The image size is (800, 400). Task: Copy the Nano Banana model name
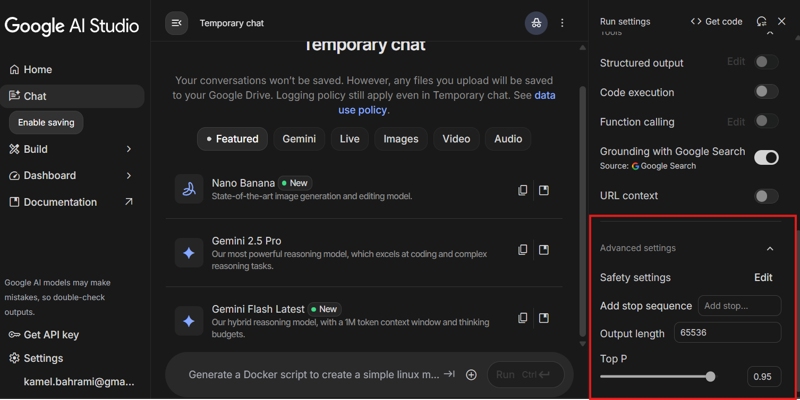pyautogui.click(x=522, y=190)
